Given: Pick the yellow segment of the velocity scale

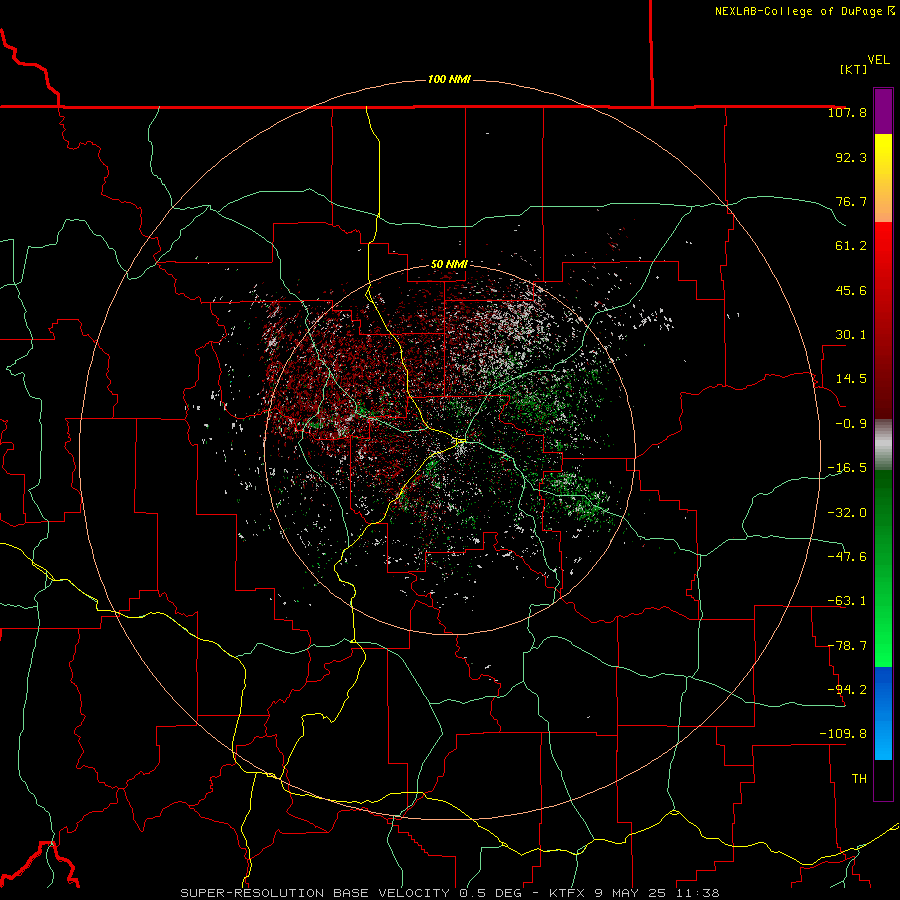Looking at the screenshot, I should coord(883,178).
